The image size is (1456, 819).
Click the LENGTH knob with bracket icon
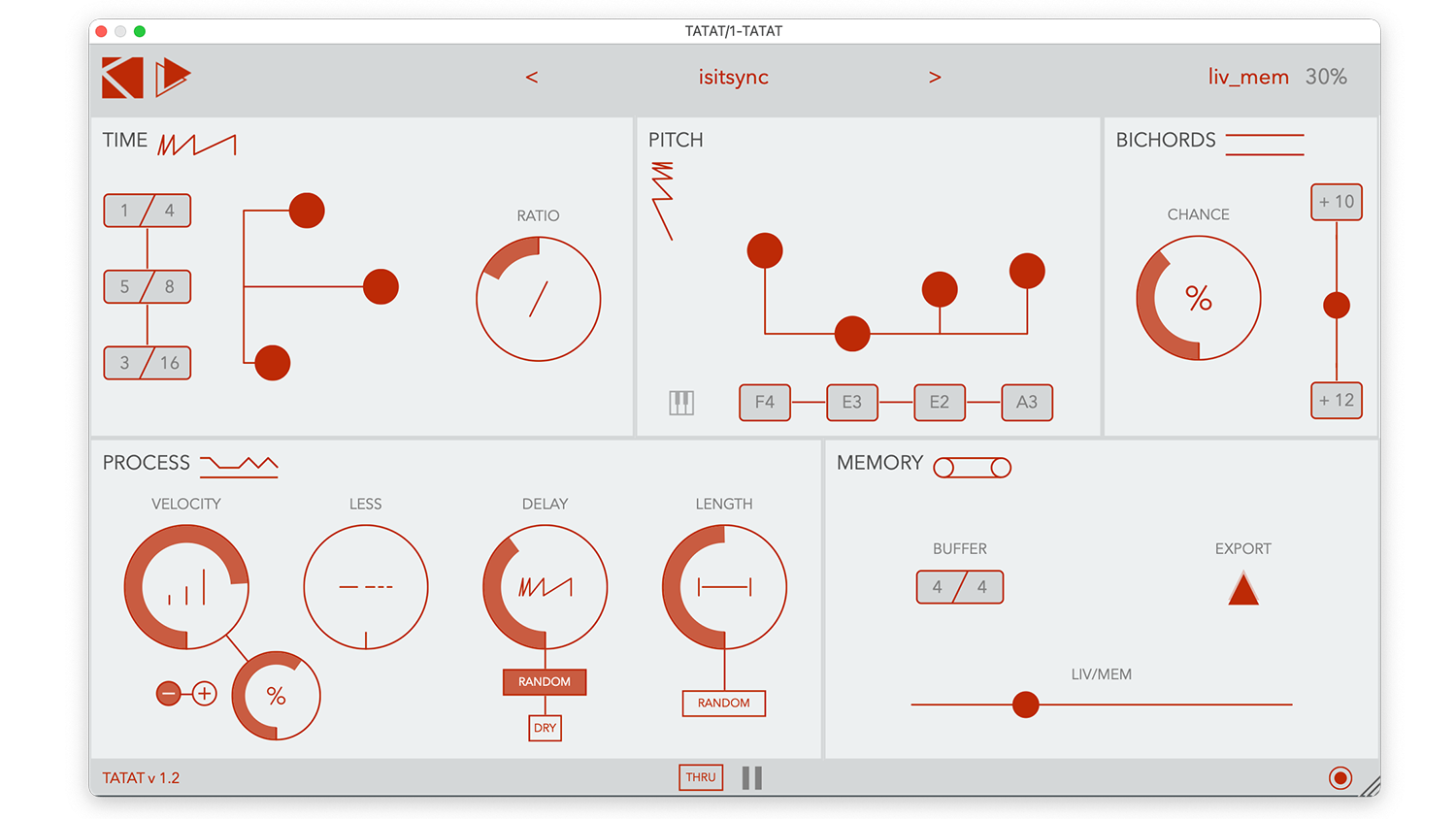[724, 587]
